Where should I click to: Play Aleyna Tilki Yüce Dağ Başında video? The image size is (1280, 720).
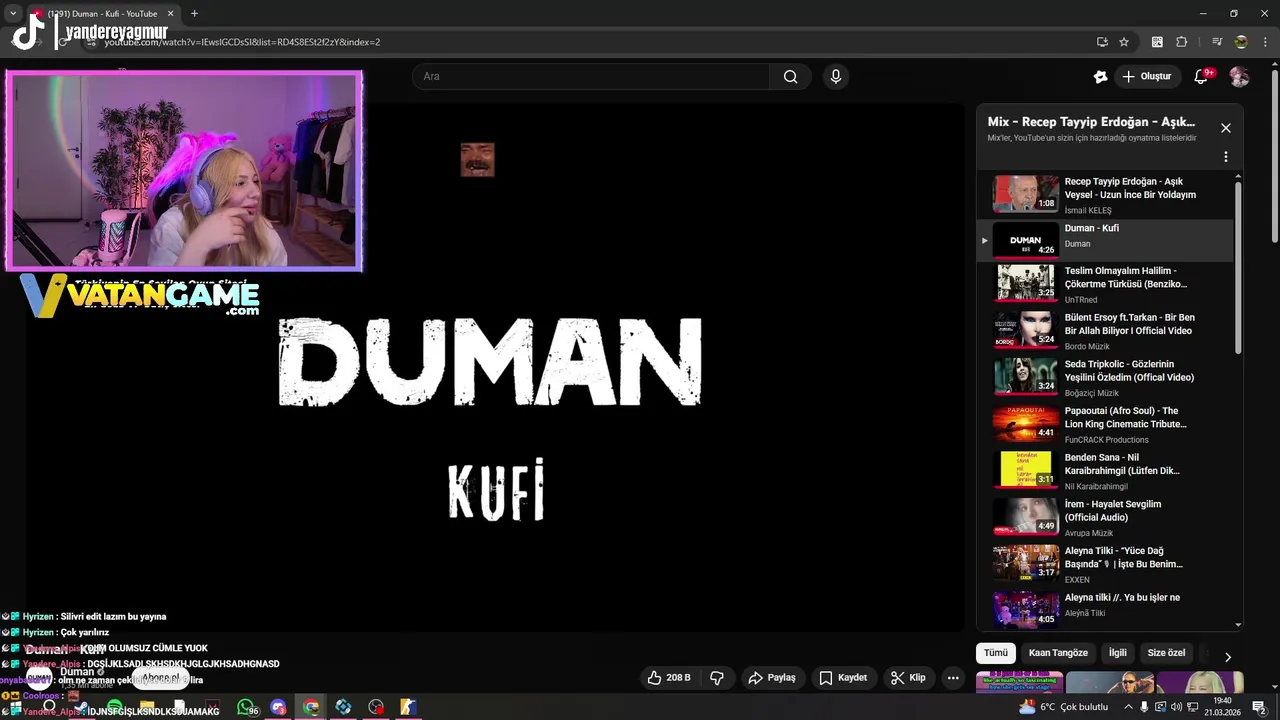click(x=1107, y=564)
